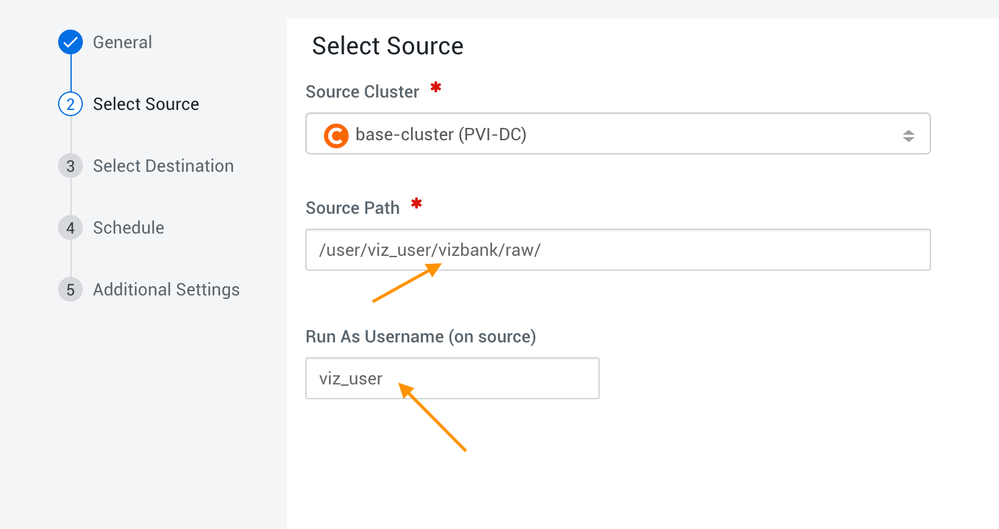Open the Schedule wizard step

tap(128, 228)
